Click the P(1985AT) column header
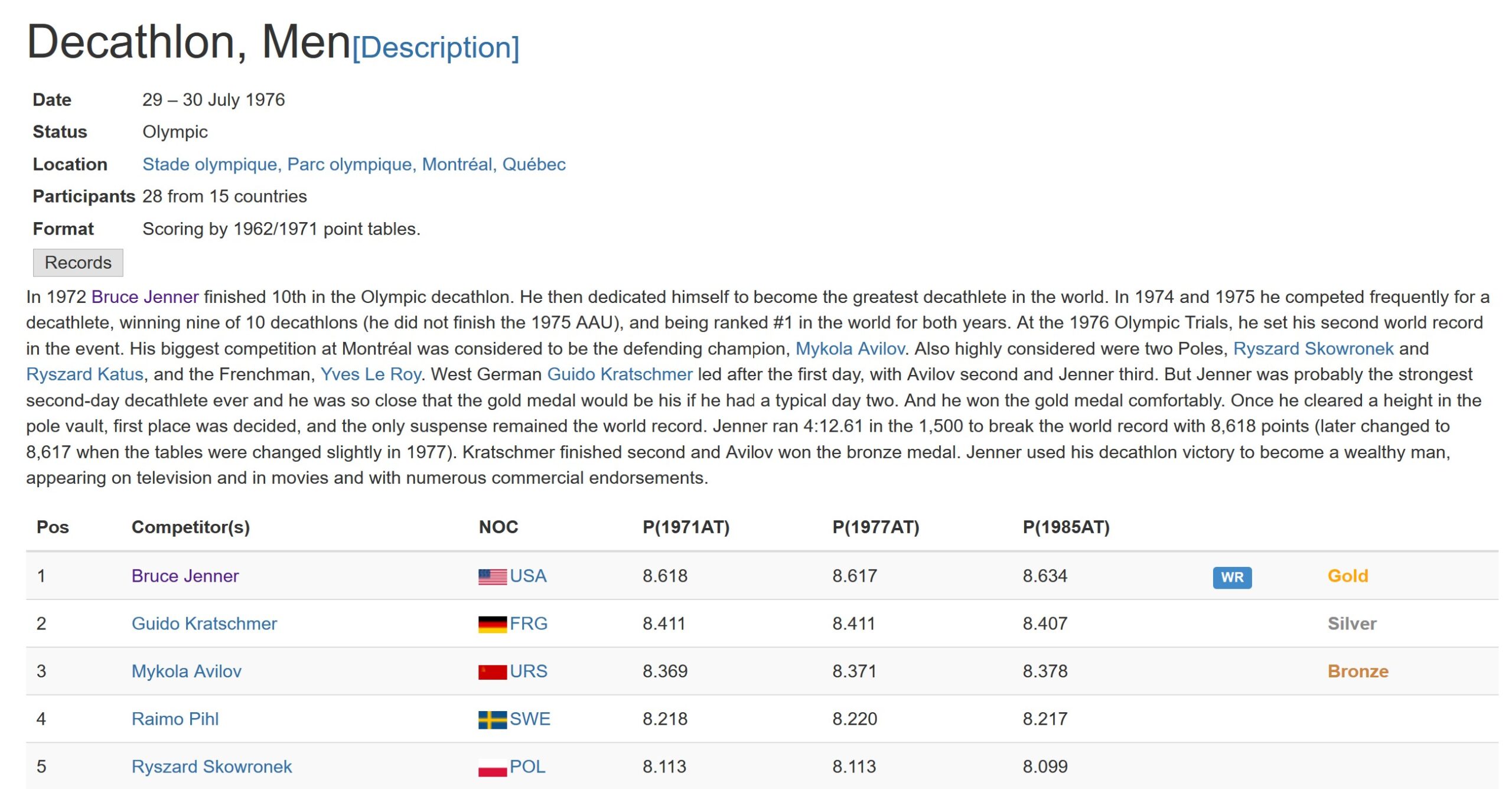This screenshot has width=1512, height=789. point(1066,527)
